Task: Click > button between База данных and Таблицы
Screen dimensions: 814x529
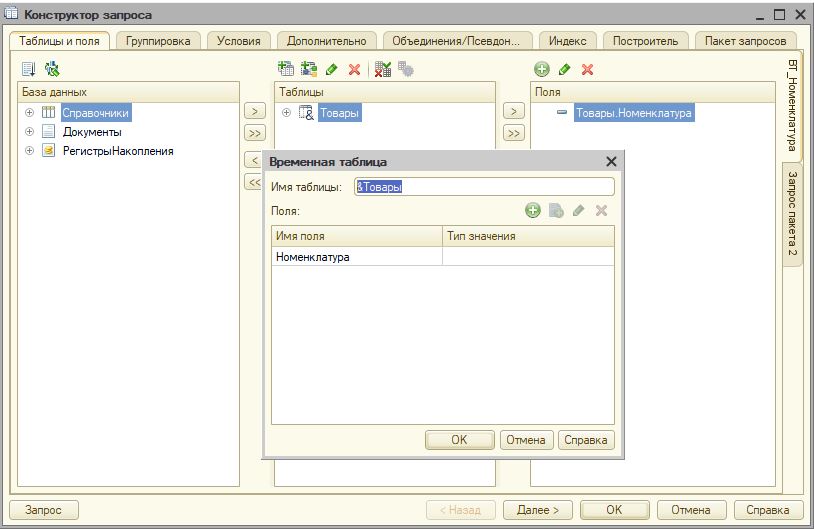Action: 254,111
